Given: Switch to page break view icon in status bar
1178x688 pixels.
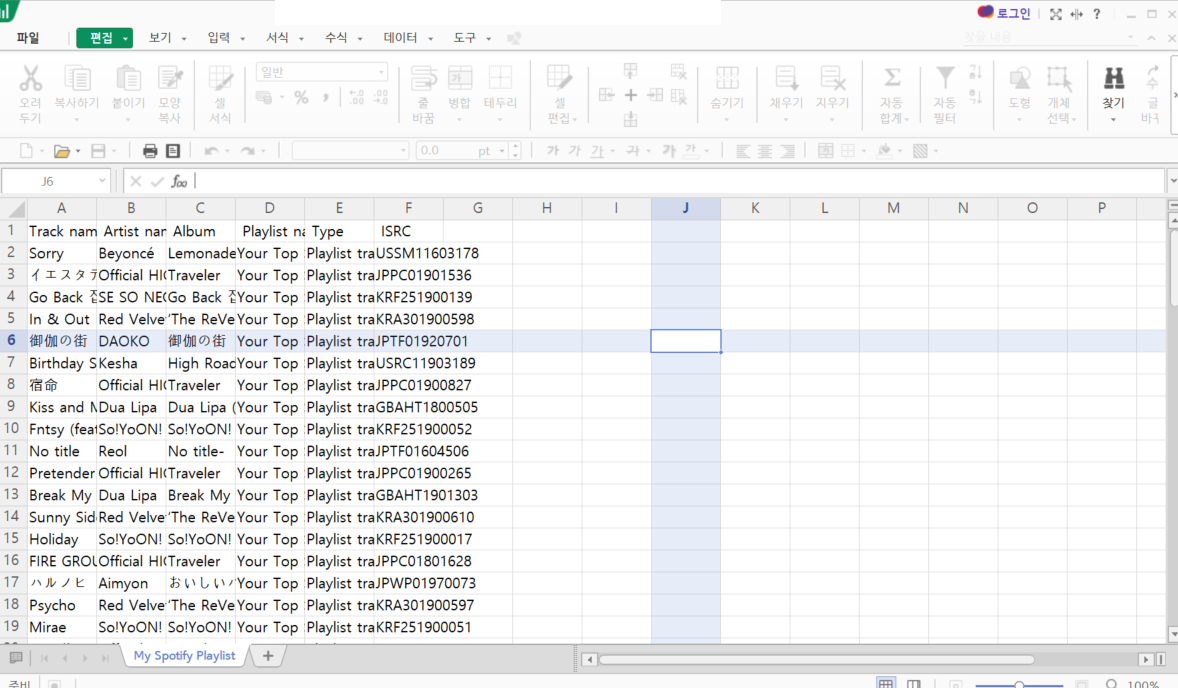Looking at the screenshot, I should pos(914,683).
